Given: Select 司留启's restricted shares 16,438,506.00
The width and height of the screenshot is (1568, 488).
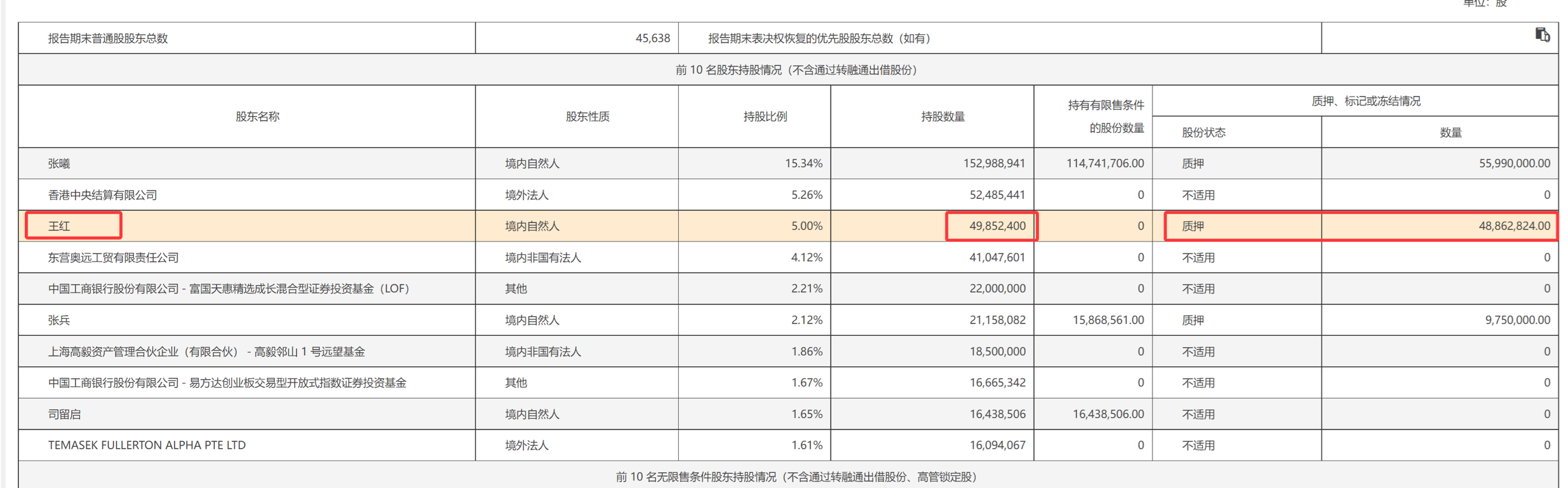Looking at the screenshot, I should (x=1108, y=414).
